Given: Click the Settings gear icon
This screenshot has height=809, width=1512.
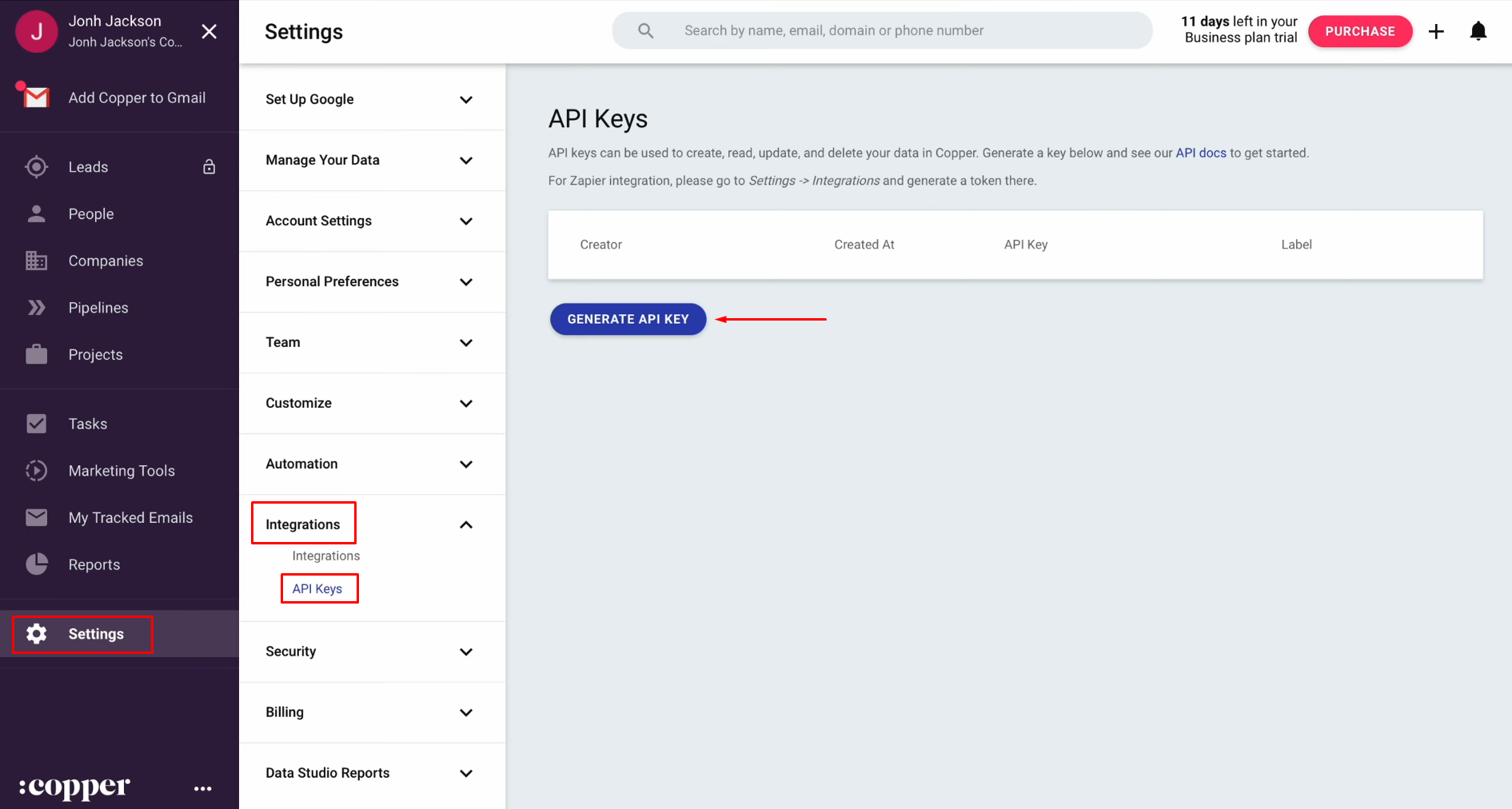Looking at the screenshot, I should (x=36, y=634).
